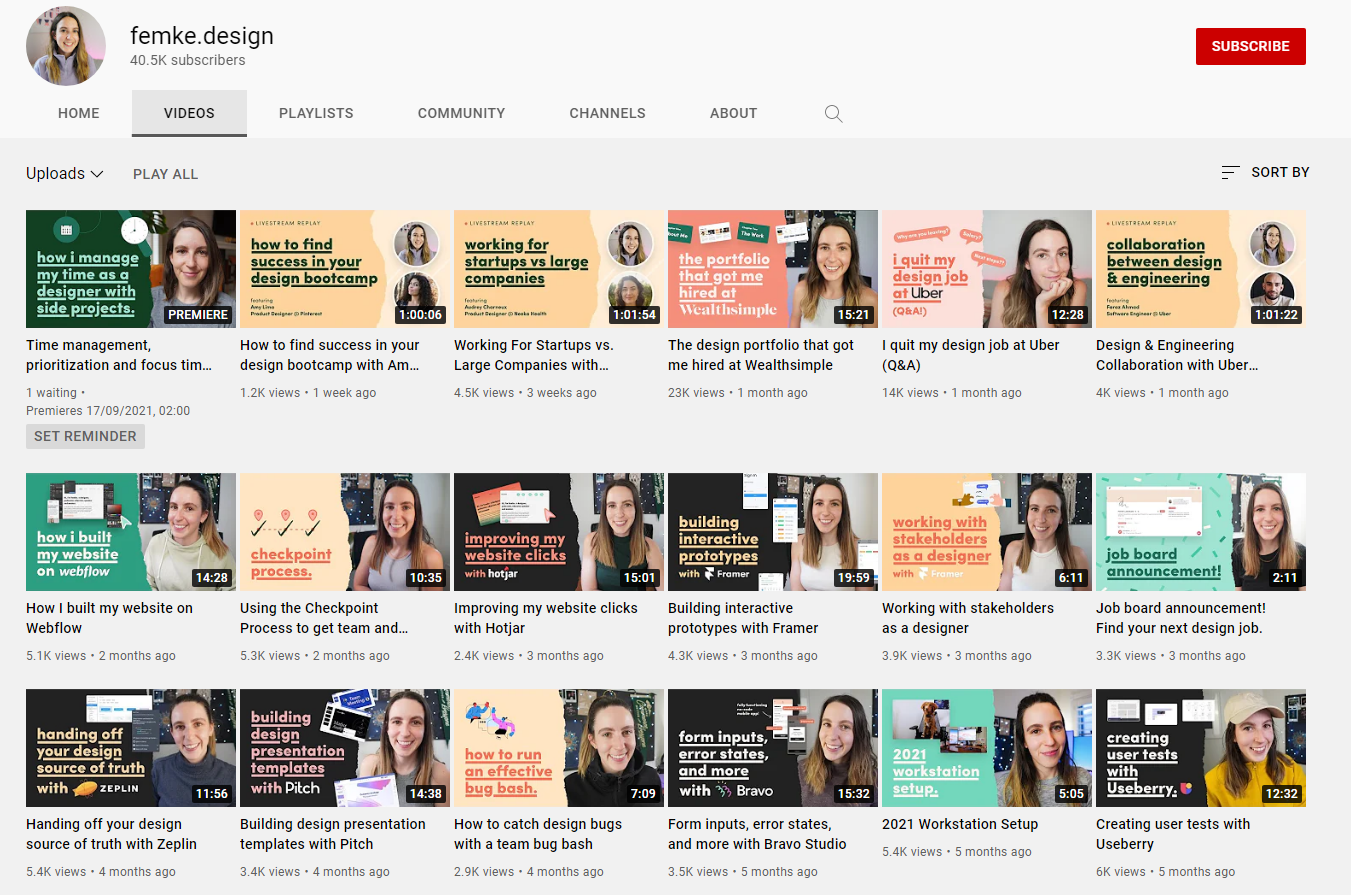Return to the HOME tab
Viewport: 1351px width, 895px height.
78,113
